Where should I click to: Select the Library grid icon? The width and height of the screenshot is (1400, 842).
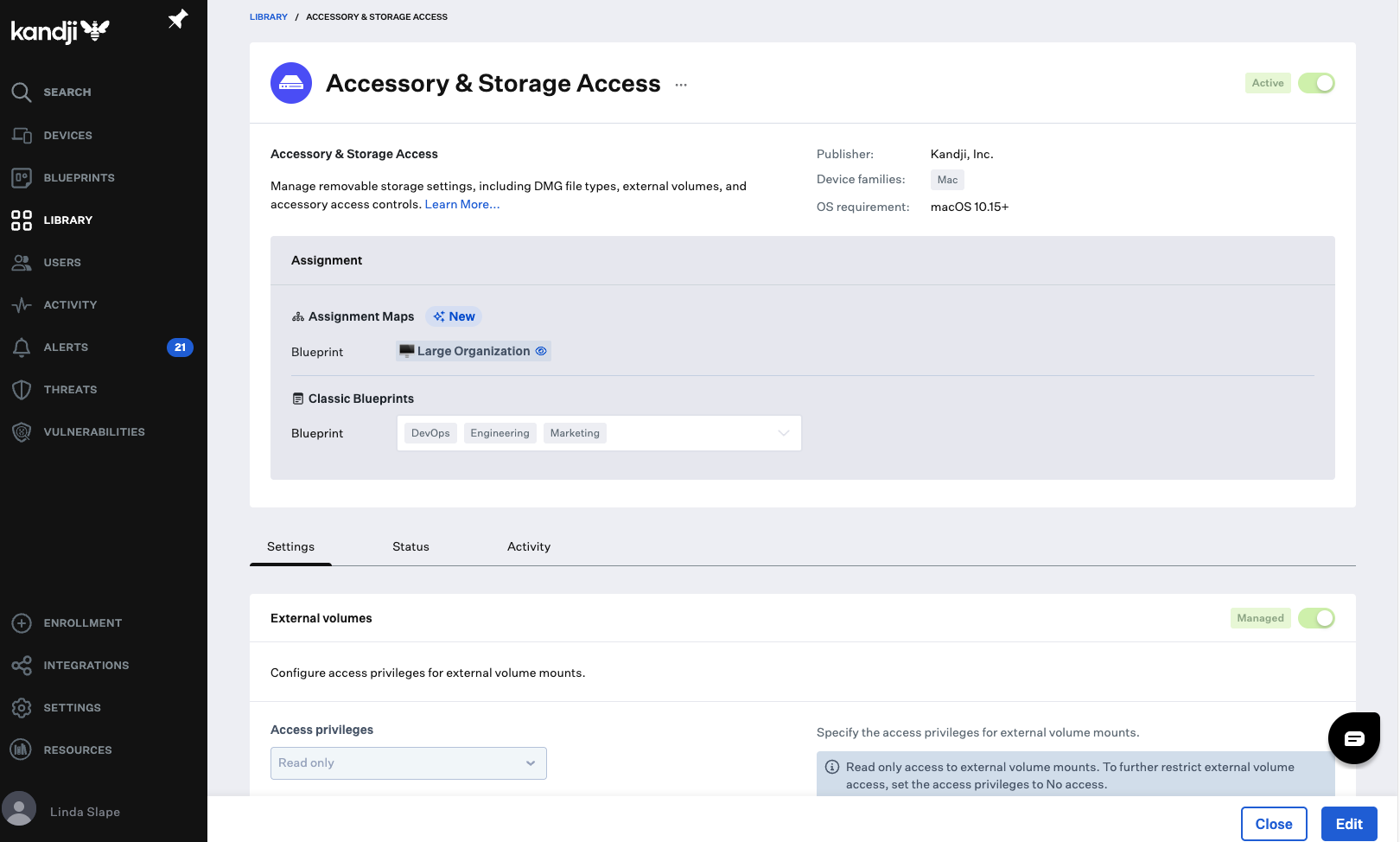(x=22, y=220)
